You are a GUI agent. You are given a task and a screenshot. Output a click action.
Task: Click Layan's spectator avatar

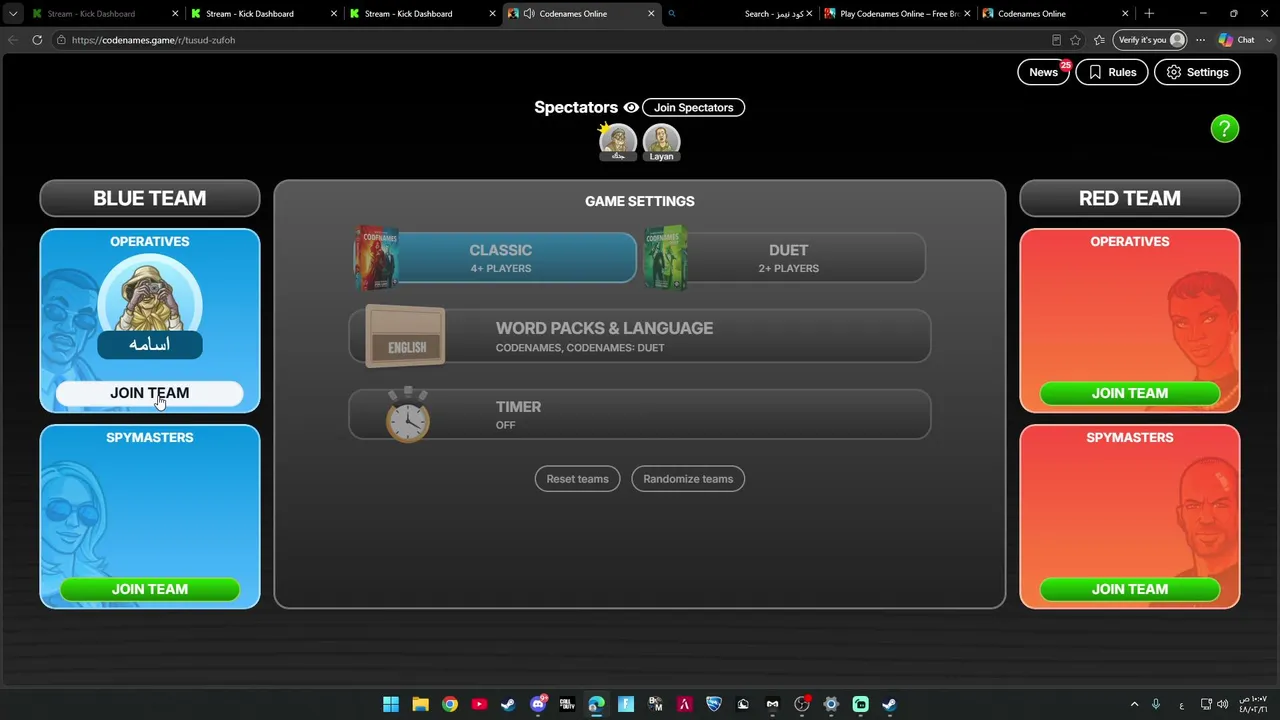pos(661,142)
